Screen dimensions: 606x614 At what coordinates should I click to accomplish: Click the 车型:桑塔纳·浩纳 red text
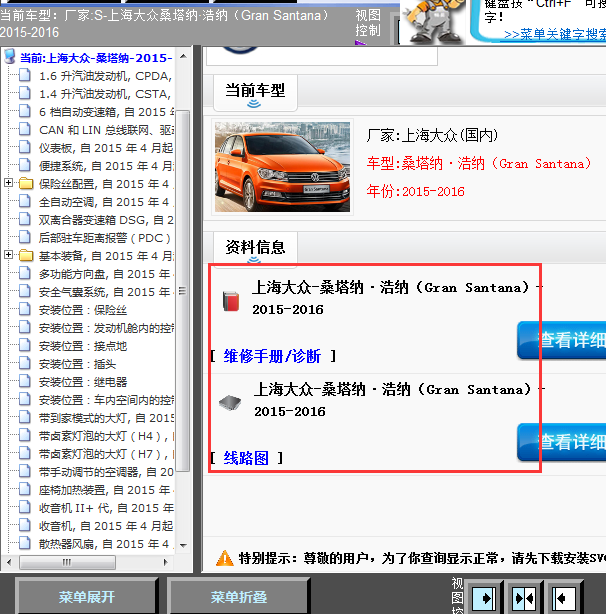(479, 163)
